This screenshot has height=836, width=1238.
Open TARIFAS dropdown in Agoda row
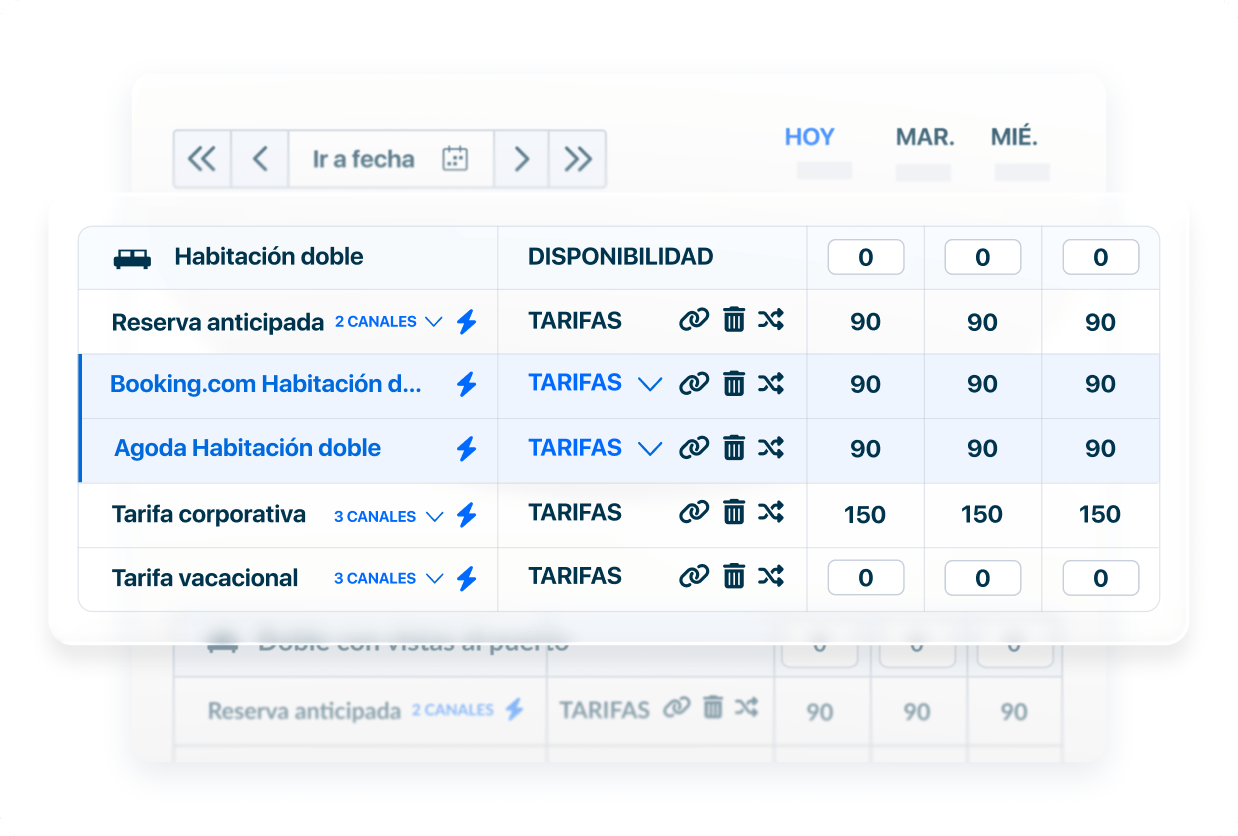click(650, 449)
